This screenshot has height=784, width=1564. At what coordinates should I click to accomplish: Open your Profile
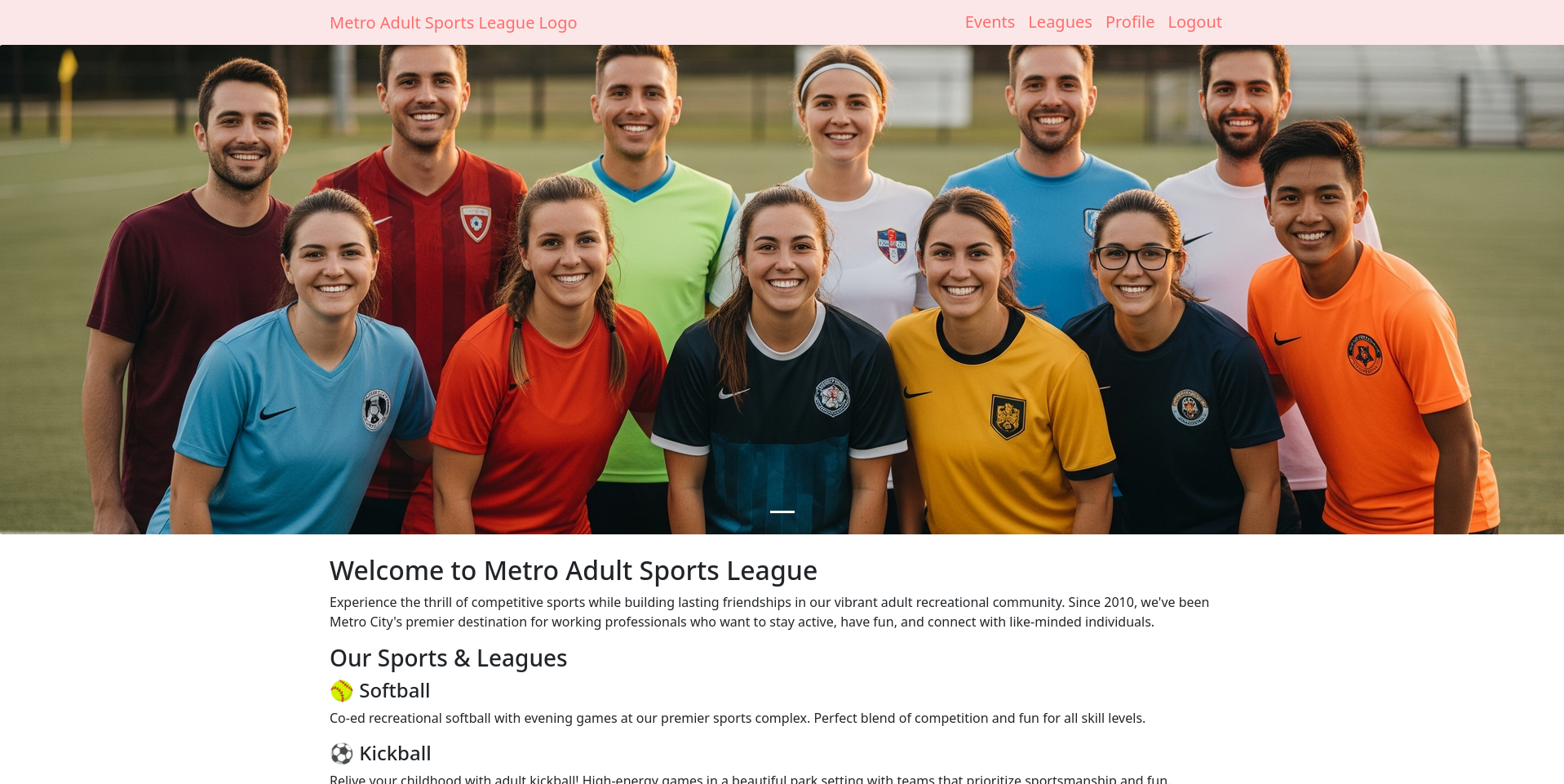[x=1130, y=22]
